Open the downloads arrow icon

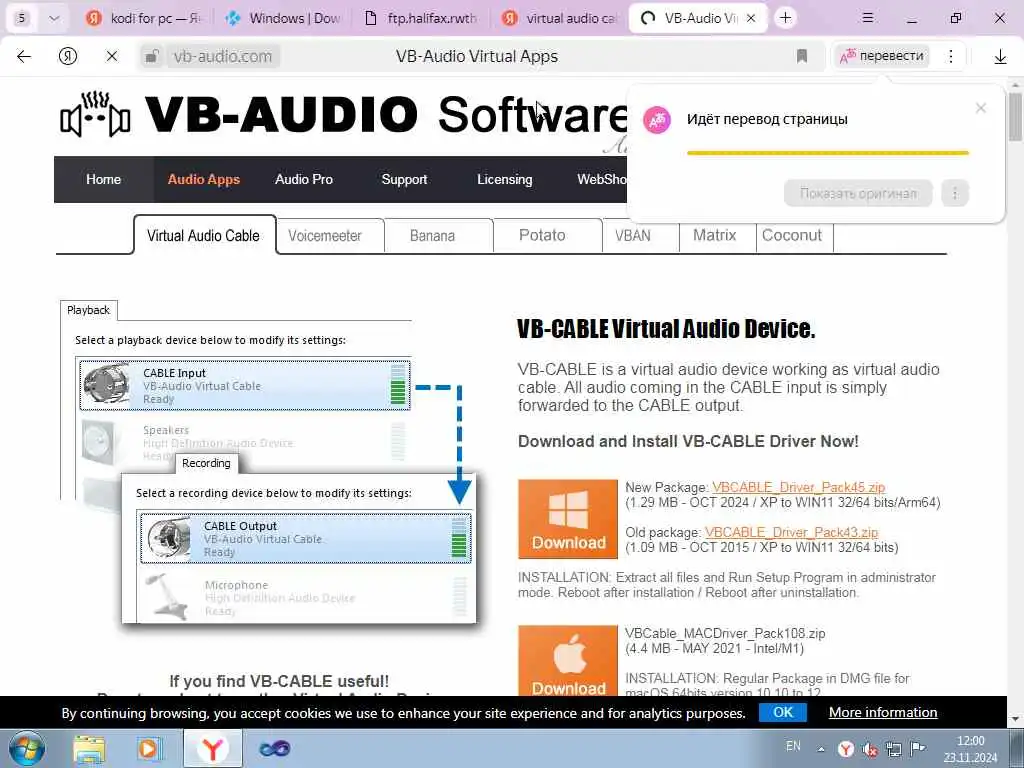tap(1000, 57)
